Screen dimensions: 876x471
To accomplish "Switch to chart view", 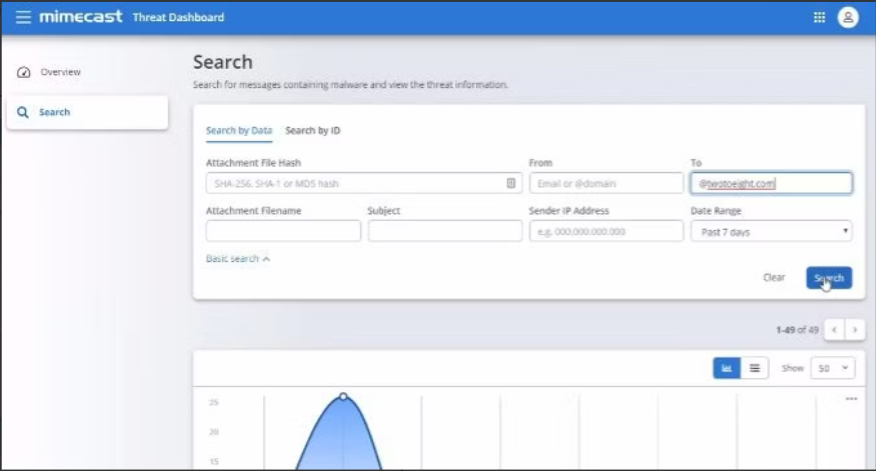I will [x=726, y=368].
